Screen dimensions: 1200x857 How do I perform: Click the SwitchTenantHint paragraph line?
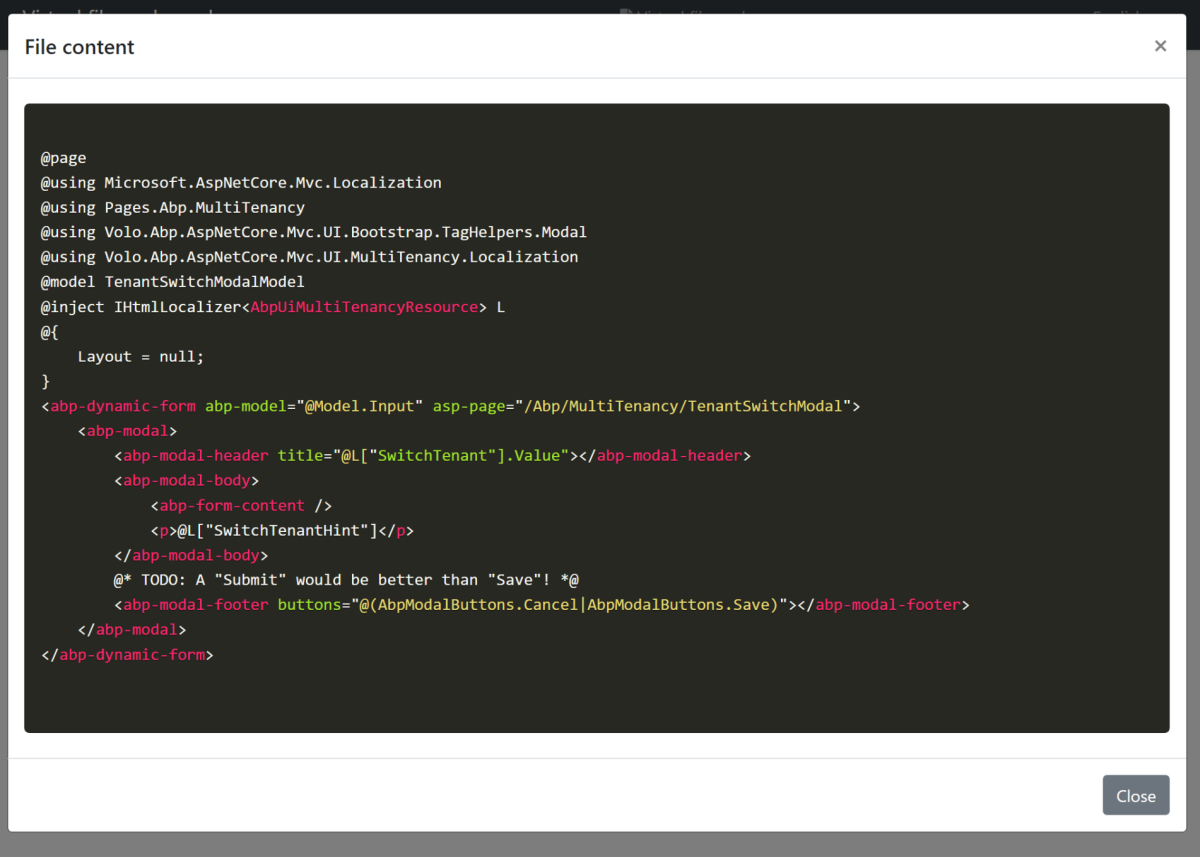[x=281, y=530]
